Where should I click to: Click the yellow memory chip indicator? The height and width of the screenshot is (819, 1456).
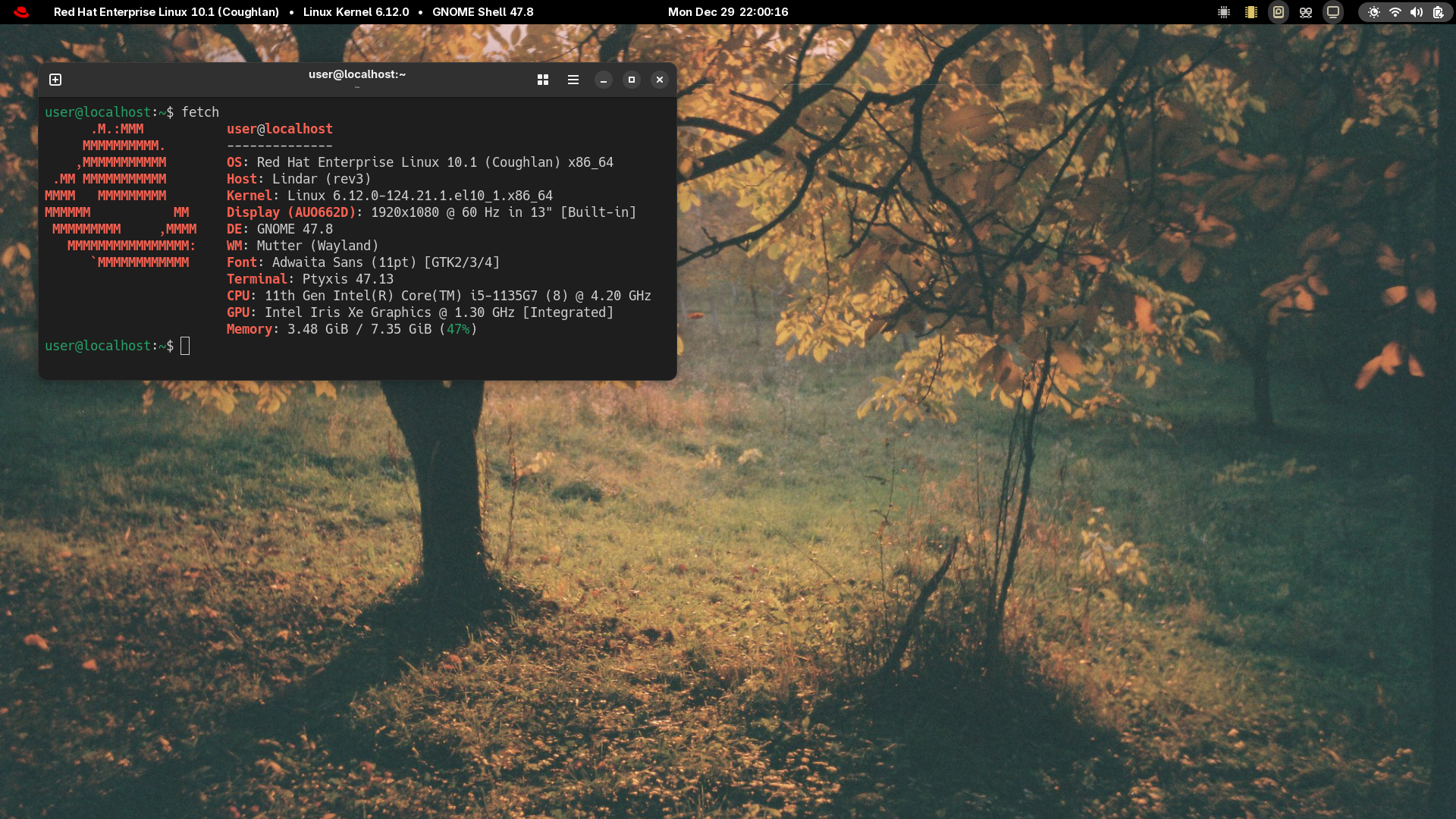pyautogui.click(x=1251, y=12)
